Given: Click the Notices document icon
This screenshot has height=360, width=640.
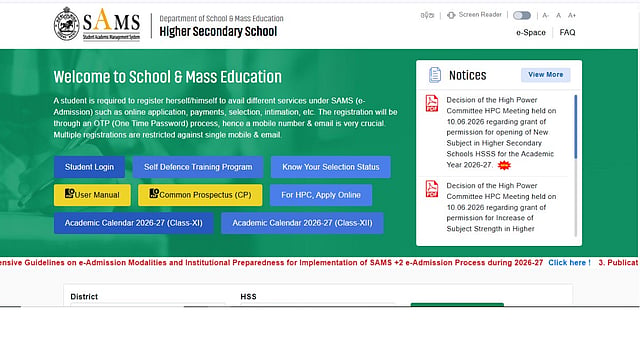Looking at the screenshot, I should (435, 75).
